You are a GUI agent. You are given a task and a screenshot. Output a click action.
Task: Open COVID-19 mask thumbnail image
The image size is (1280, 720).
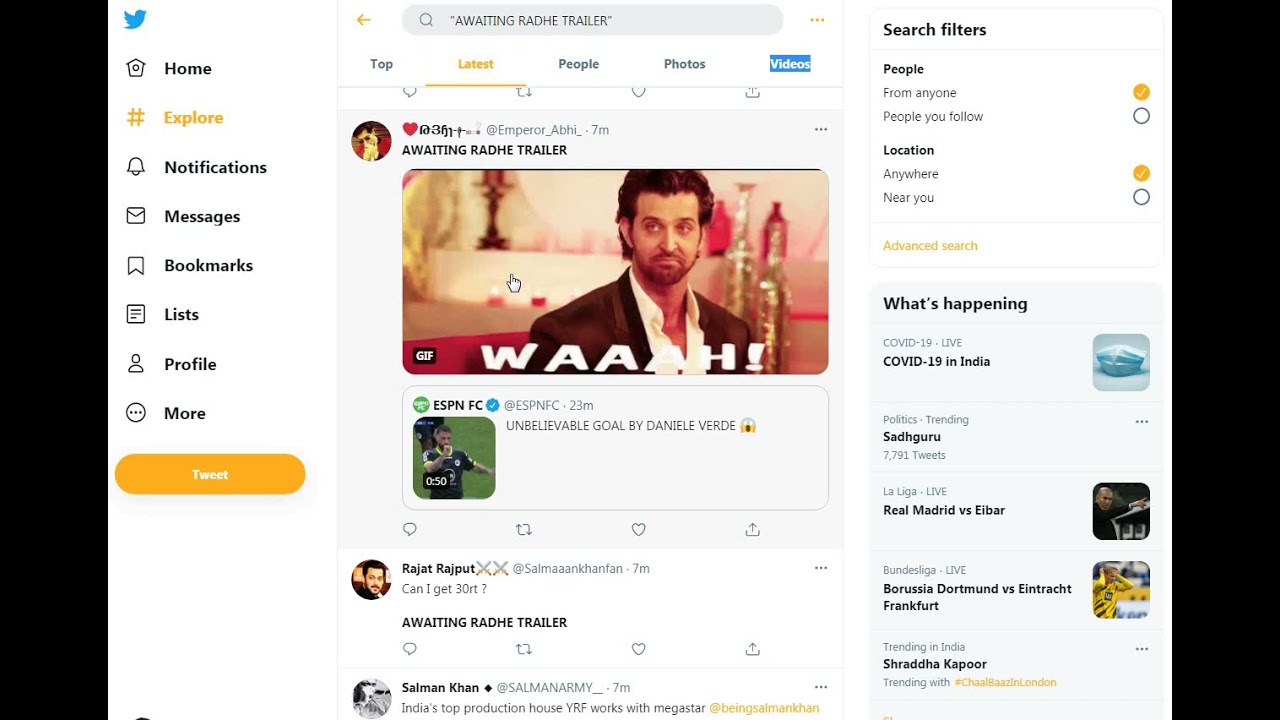pos(1121,362)
